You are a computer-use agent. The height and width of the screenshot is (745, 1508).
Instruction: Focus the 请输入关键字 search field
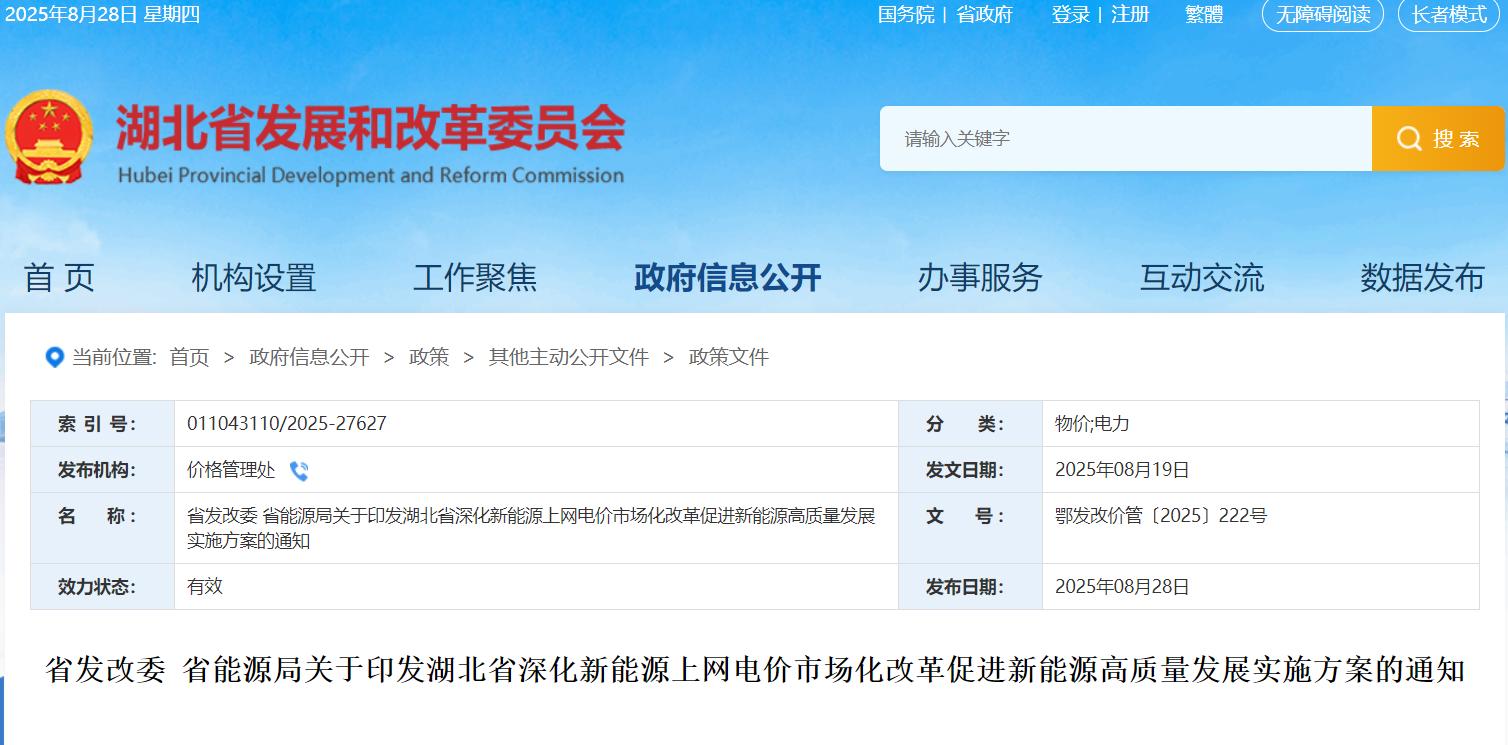pyautogui.click(x=1125, y=139)
